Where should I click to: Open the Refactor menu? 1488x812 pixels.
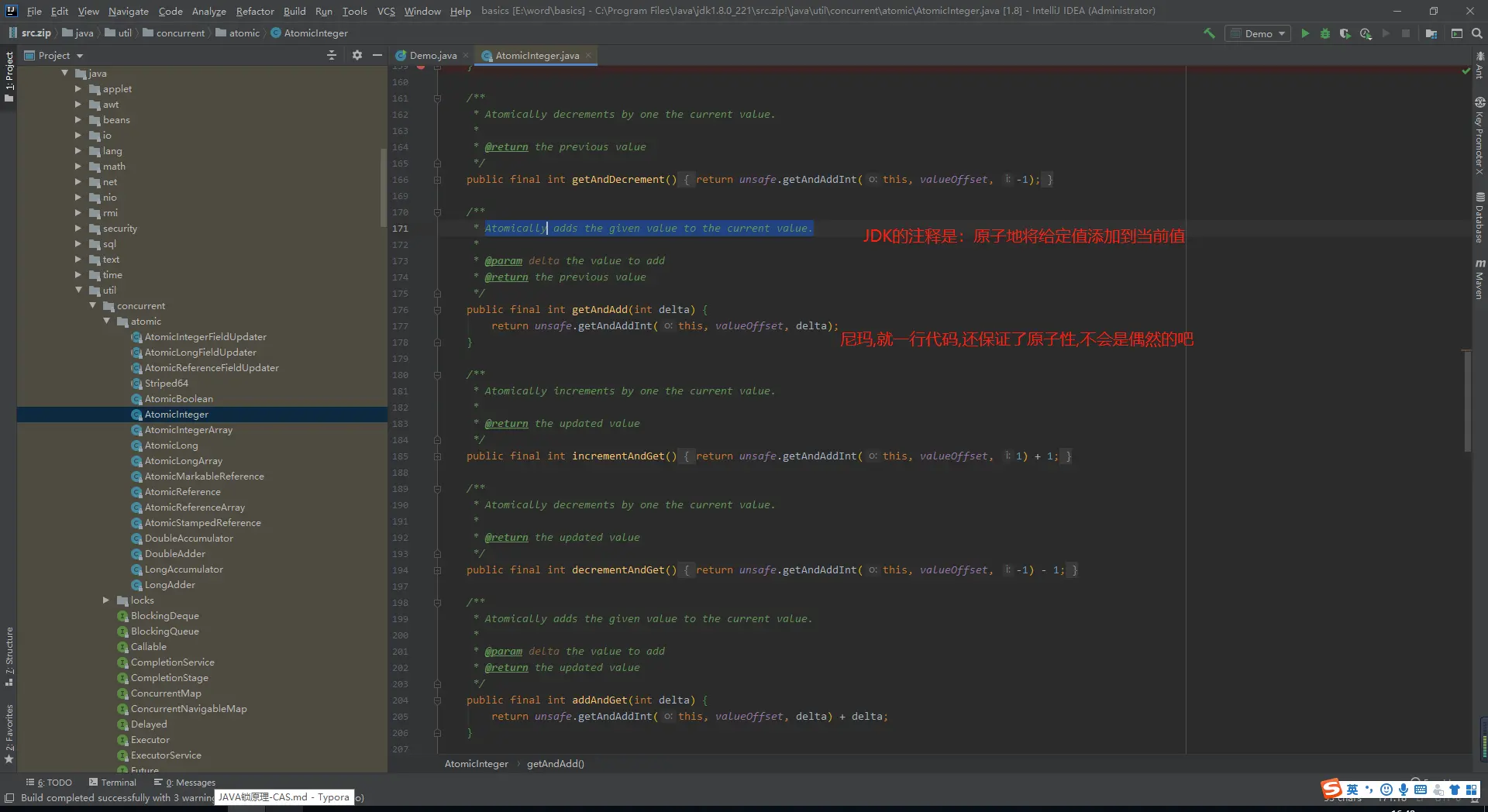coord(255,11)
